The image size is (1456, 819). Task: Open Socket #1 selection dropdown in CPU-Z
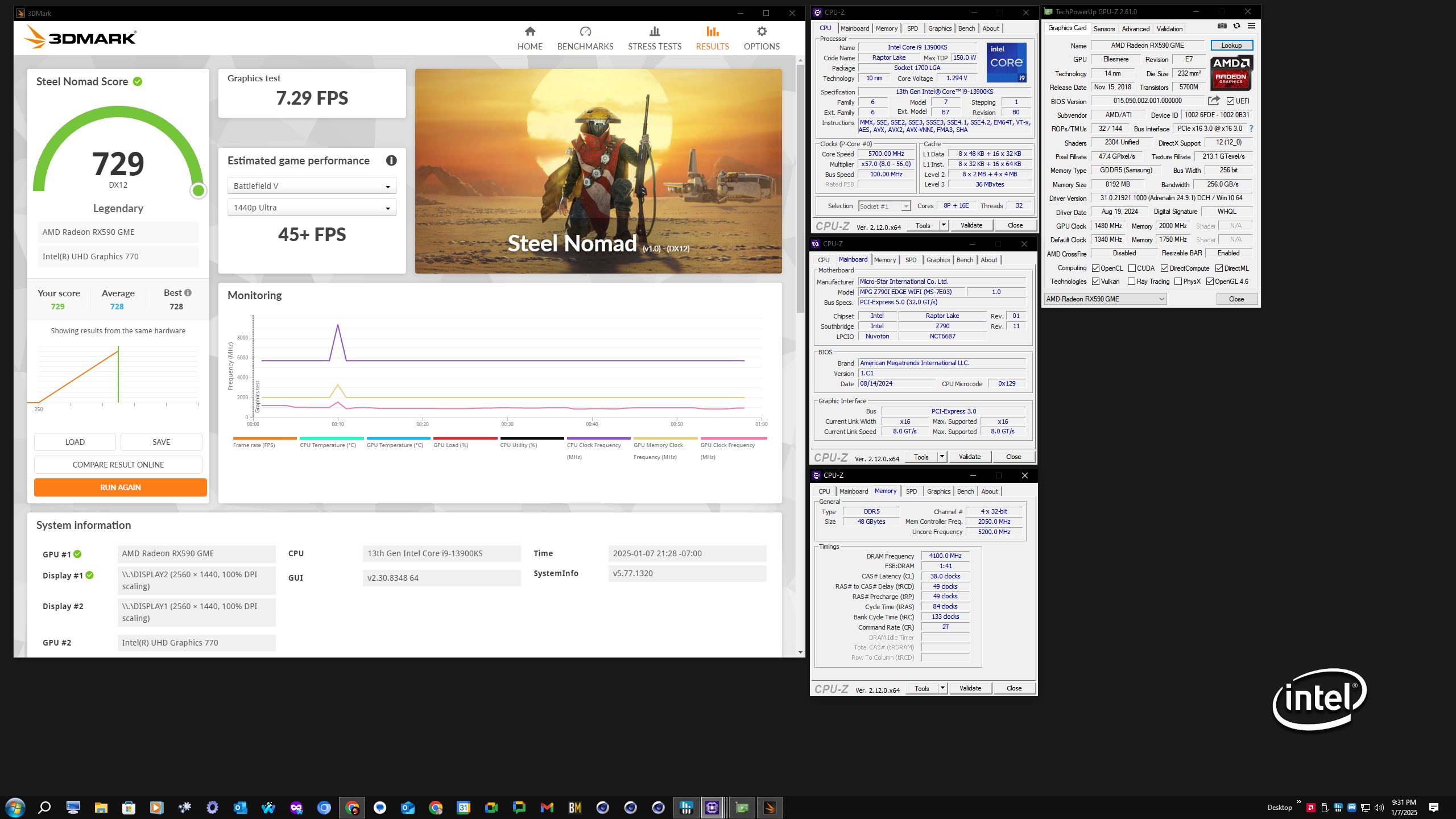pyautogui.click(x=884, y=206)
